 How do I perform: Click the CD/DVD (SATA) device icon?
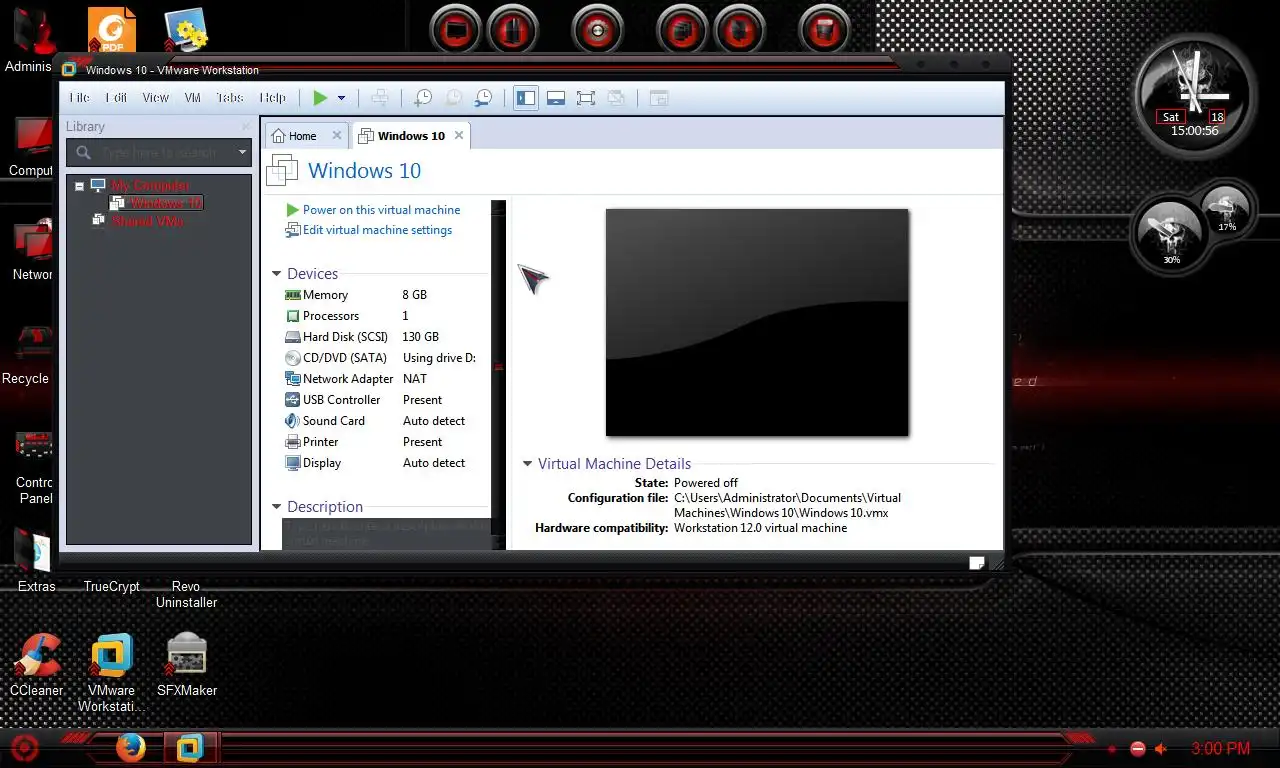pos(293,358)
